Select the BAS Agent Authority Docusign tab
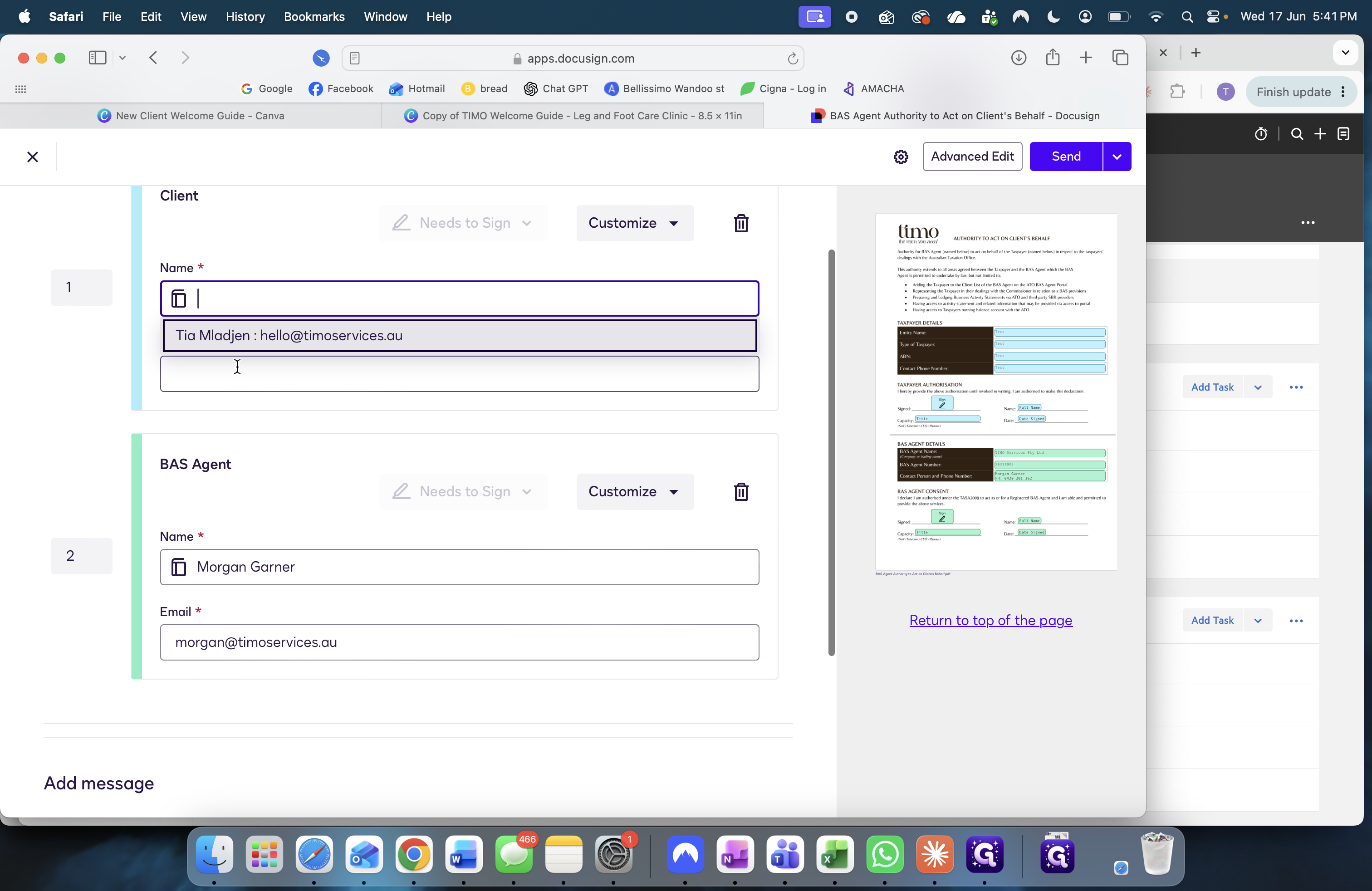The height and width of the screenshot is (891, 1372). click(955, 116)
